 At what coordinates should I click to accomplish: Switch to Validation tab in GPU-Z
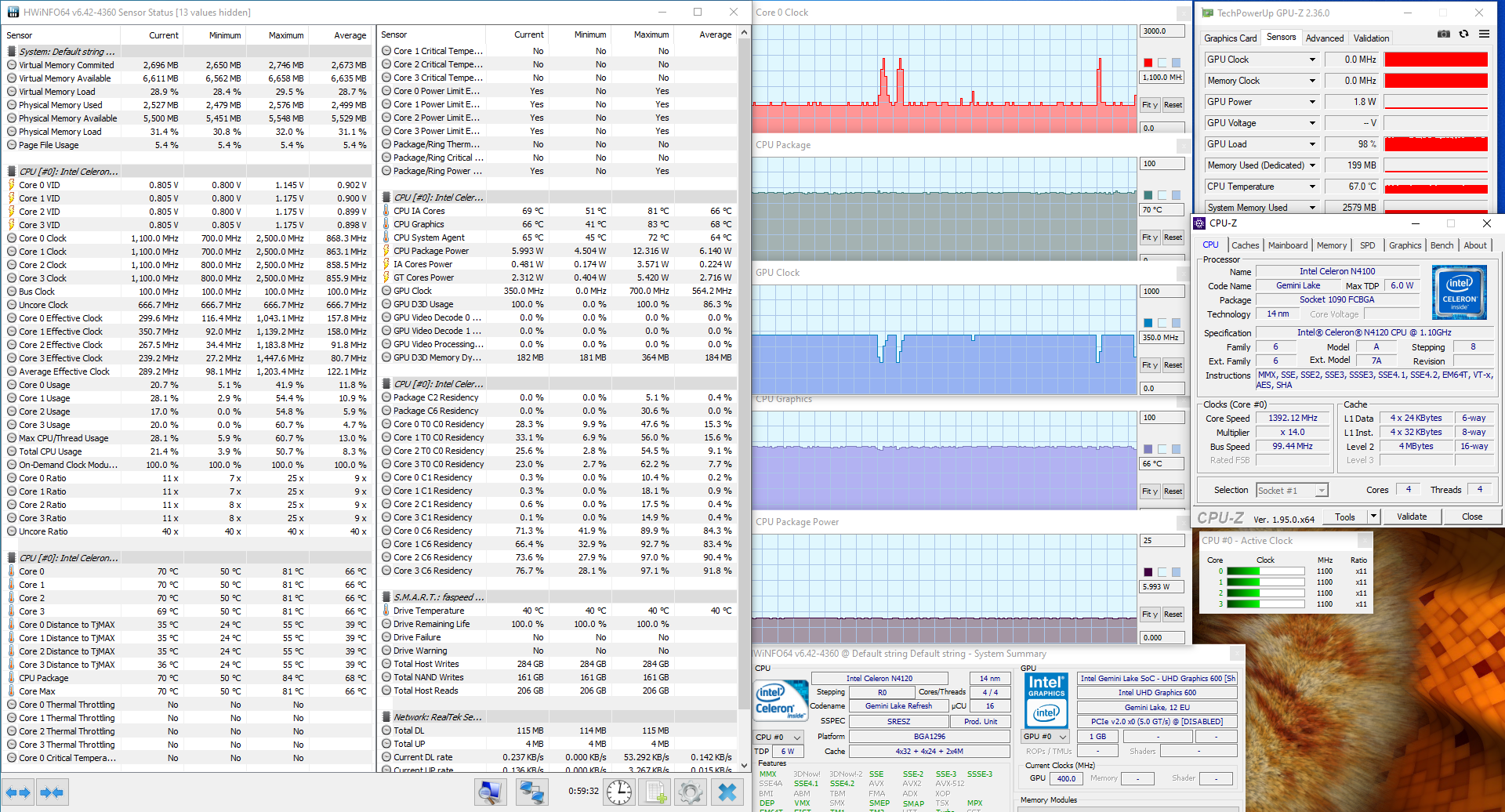[x=1371, y=38]
